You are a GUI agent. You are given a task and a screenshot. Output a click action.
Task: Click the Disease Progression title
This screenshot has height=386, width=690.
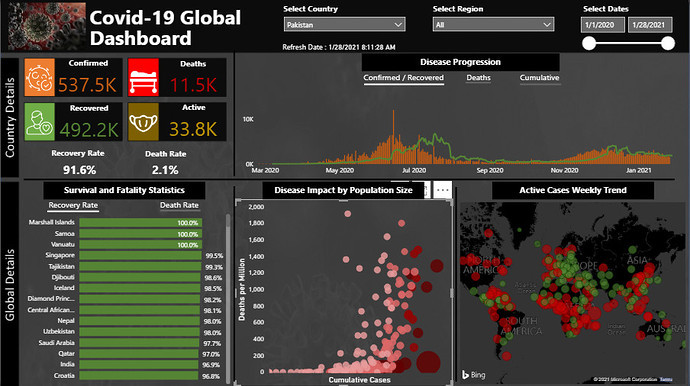460,62
